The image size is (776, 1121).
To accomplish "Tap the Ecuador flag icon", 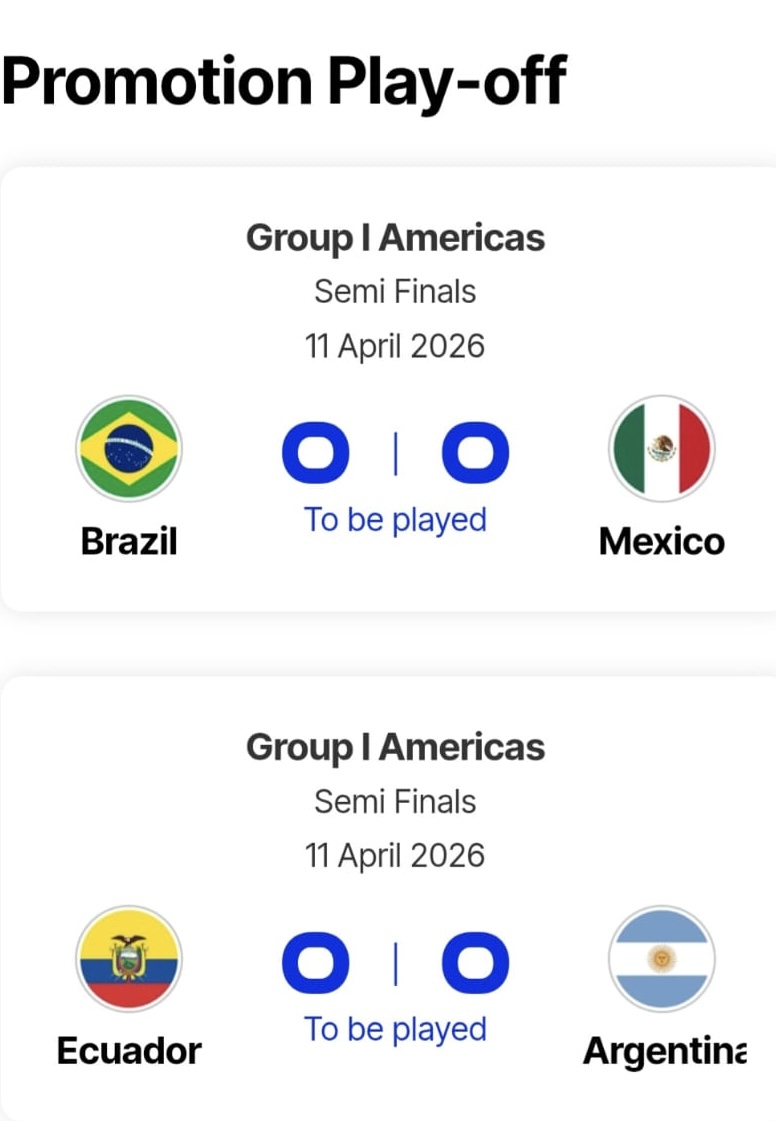I will click(129, 959).
